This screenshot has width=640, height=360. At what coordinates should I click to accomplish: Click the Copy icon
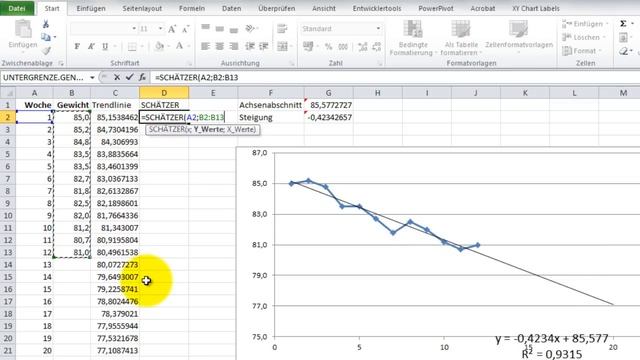(46, 38)
